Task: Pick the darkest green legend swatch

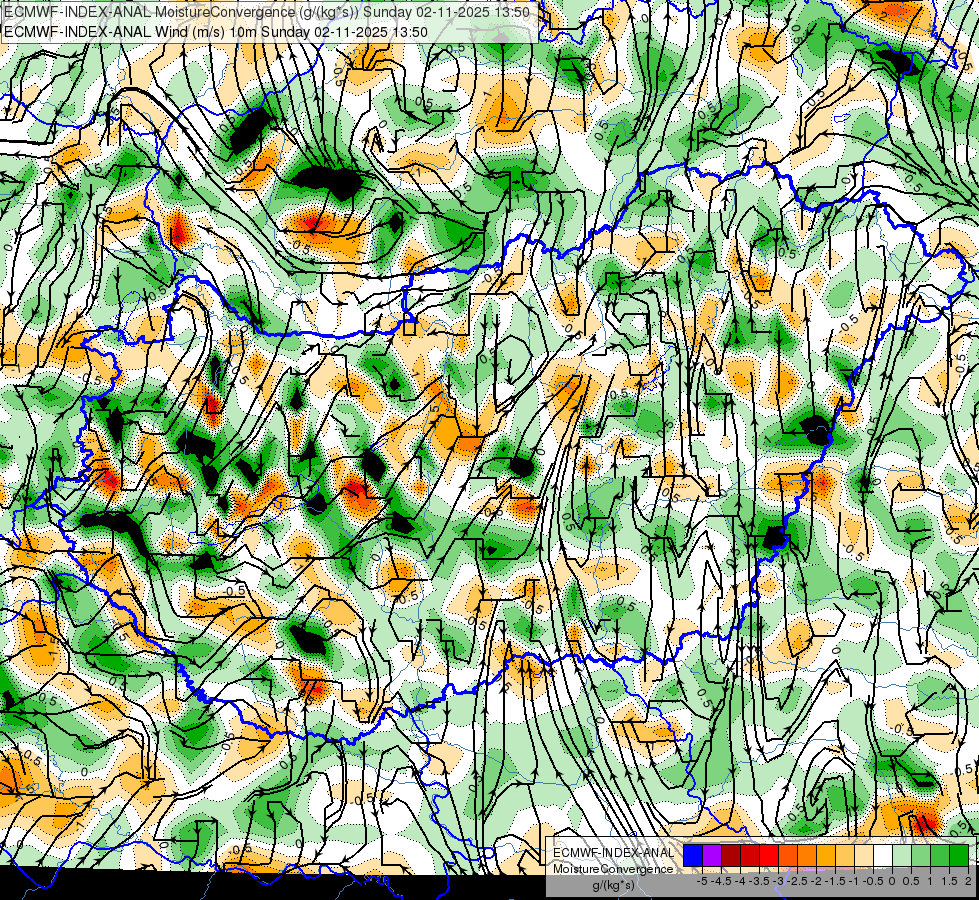Action: [x=959, y=856]
